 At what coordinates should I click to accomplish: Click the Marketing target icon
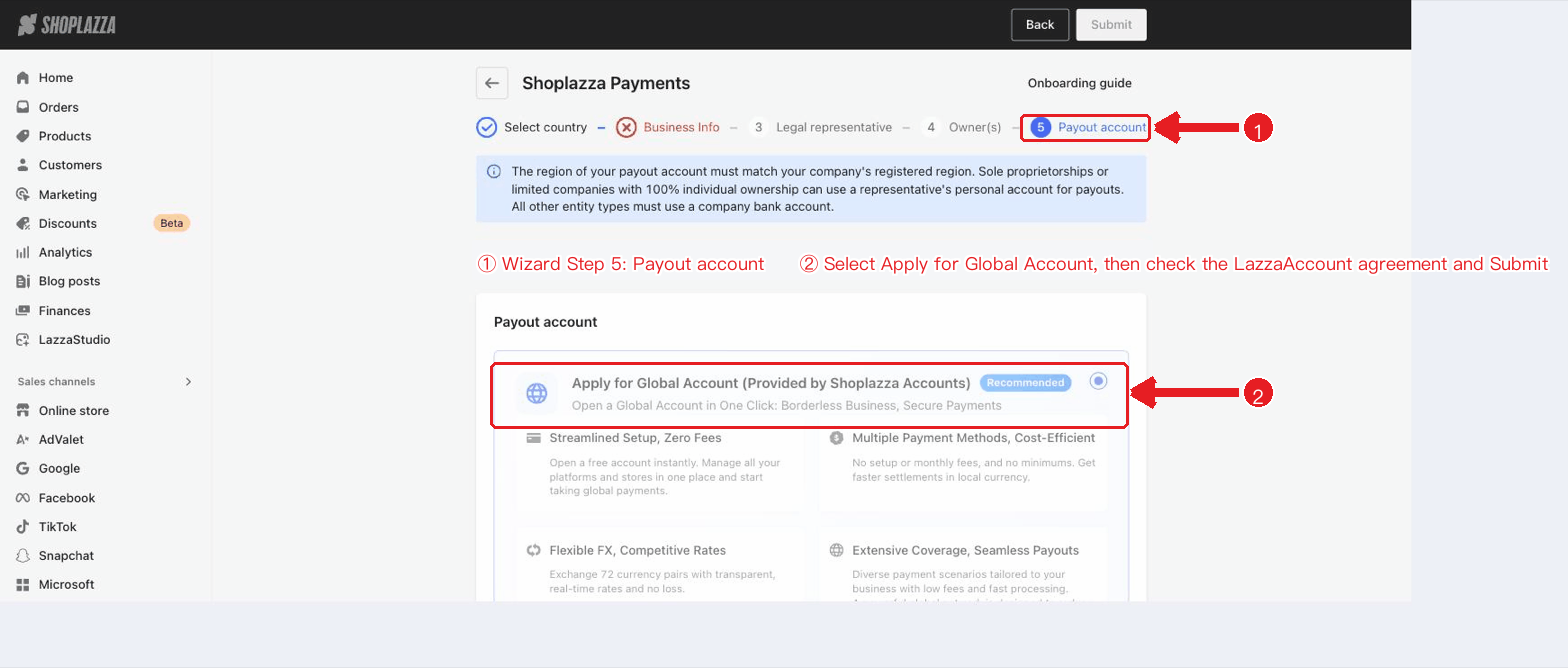tap(23, 194)
